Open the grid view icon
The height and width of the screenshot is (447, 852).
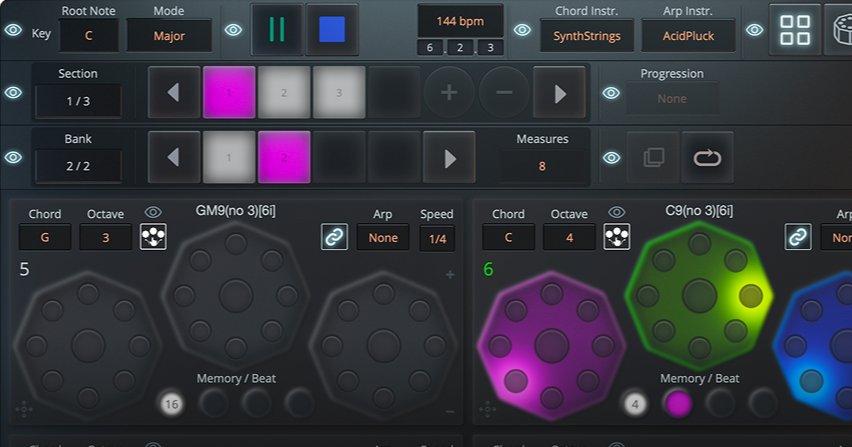[x=794, y=29]
